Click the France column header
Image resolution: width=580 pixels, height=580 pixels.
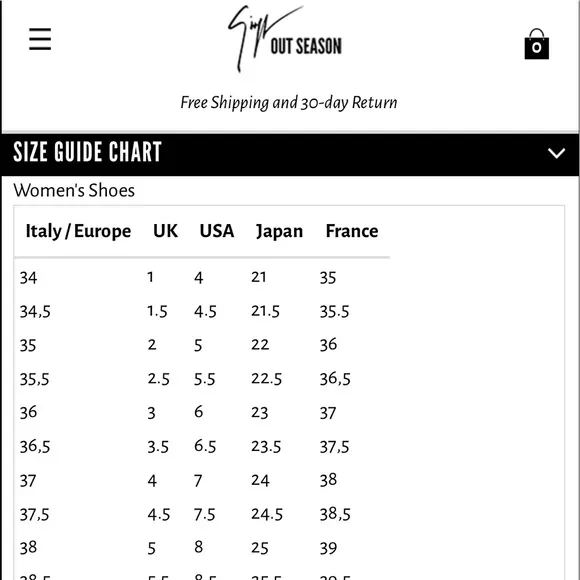[352, 231]
